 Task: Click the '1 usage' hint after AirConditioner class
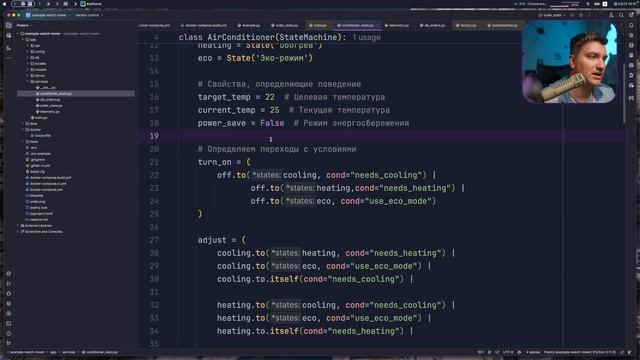367,37
